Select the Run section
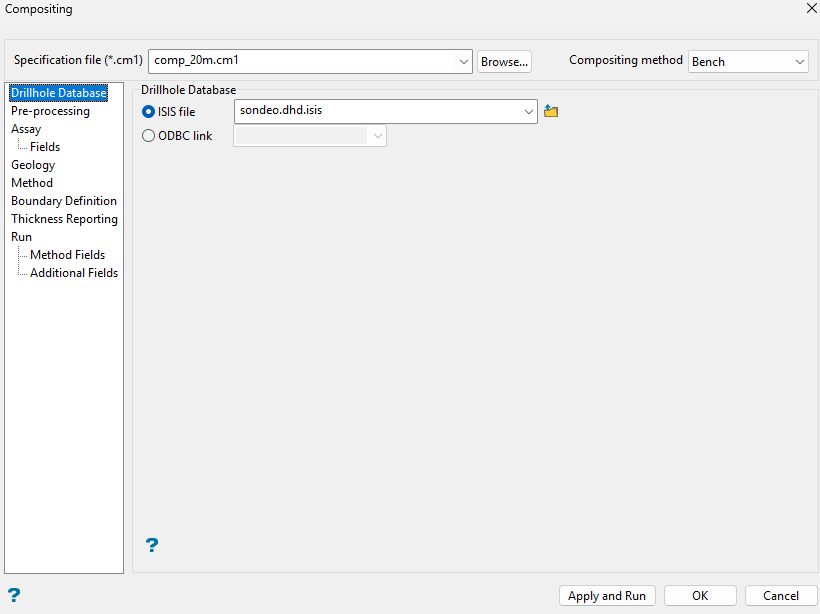This screenshot has height=614, width=820. tap(21, 237)
